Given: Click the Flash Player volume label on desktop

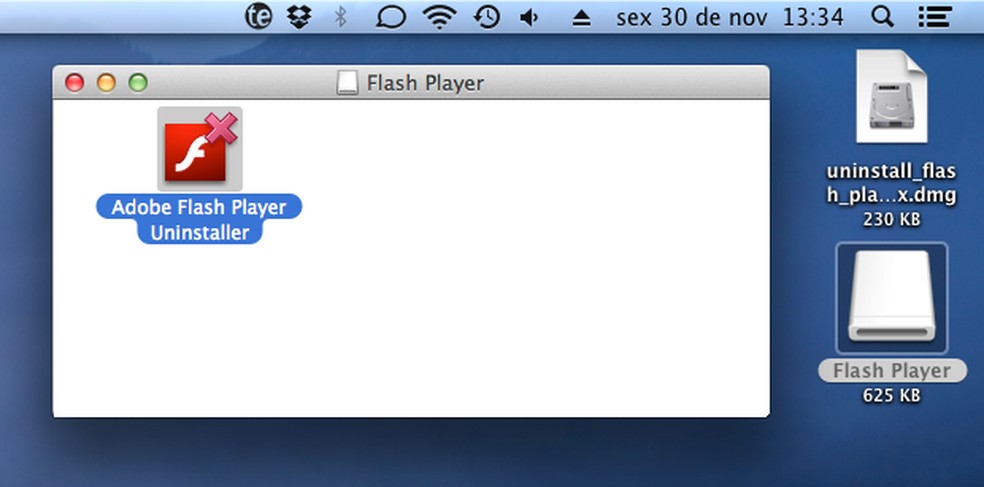Looking at the screenshot, I should [892, 371].
